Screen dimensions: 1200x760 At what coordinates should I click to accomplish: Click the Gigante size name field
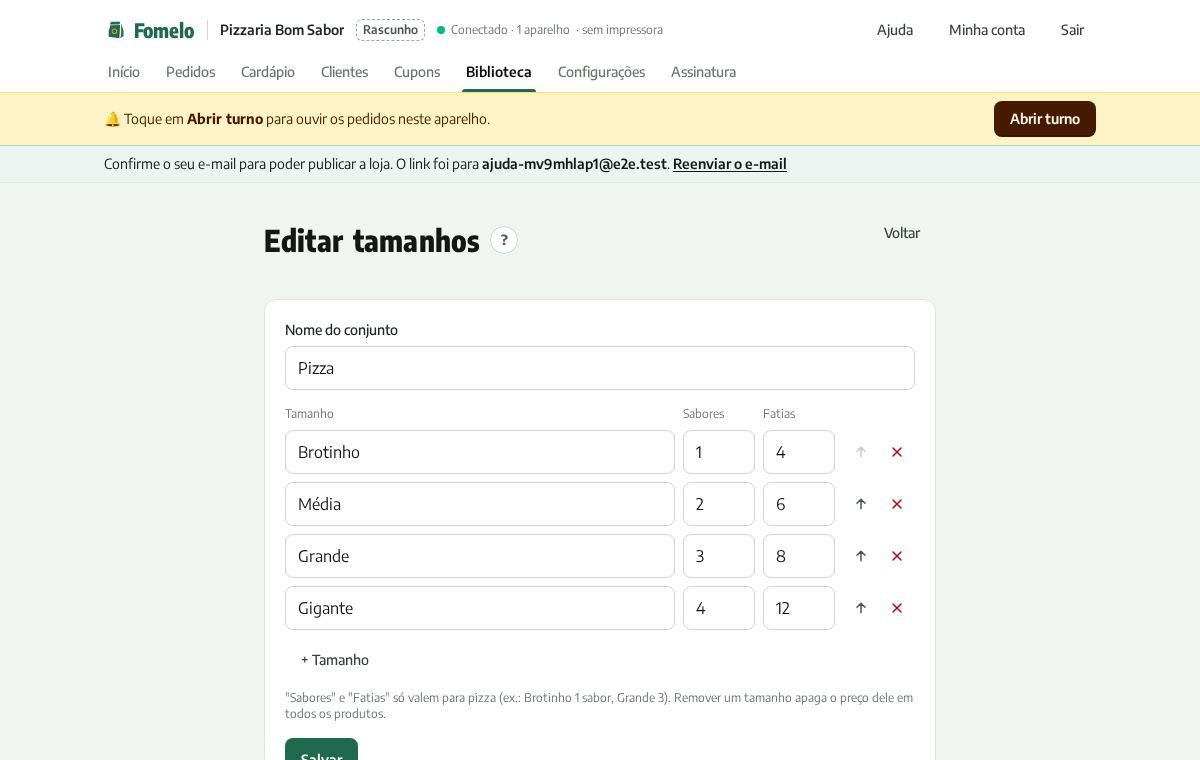(x=480, y=608)
